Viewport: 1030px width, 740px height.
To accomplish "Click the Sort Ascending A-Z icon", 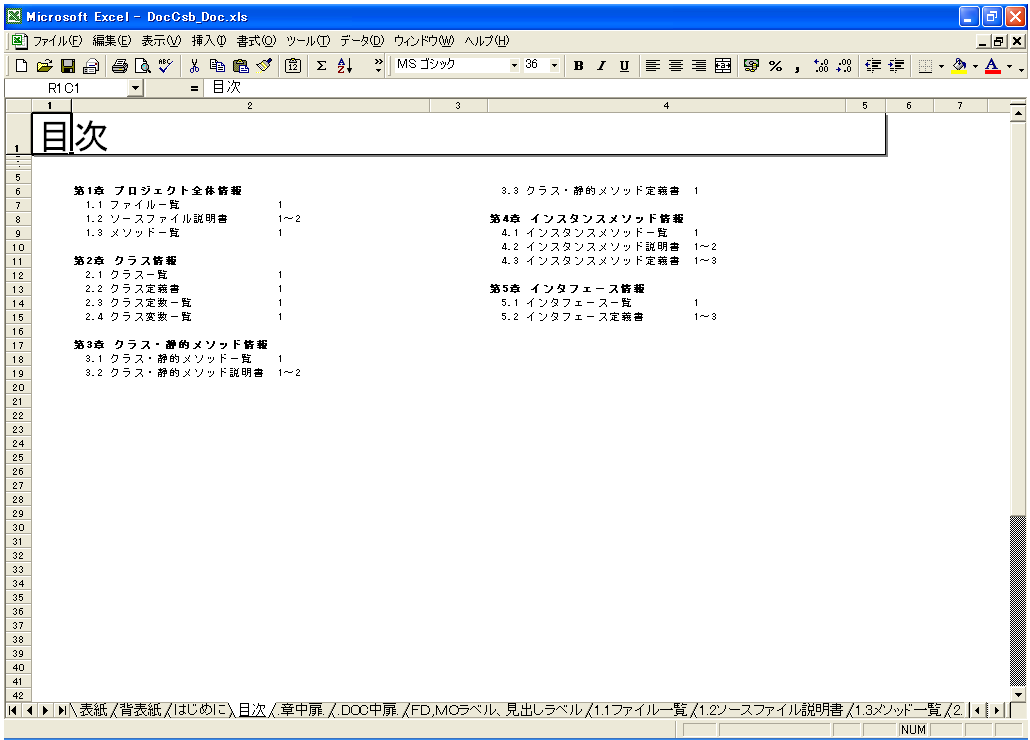I will 345,66.
